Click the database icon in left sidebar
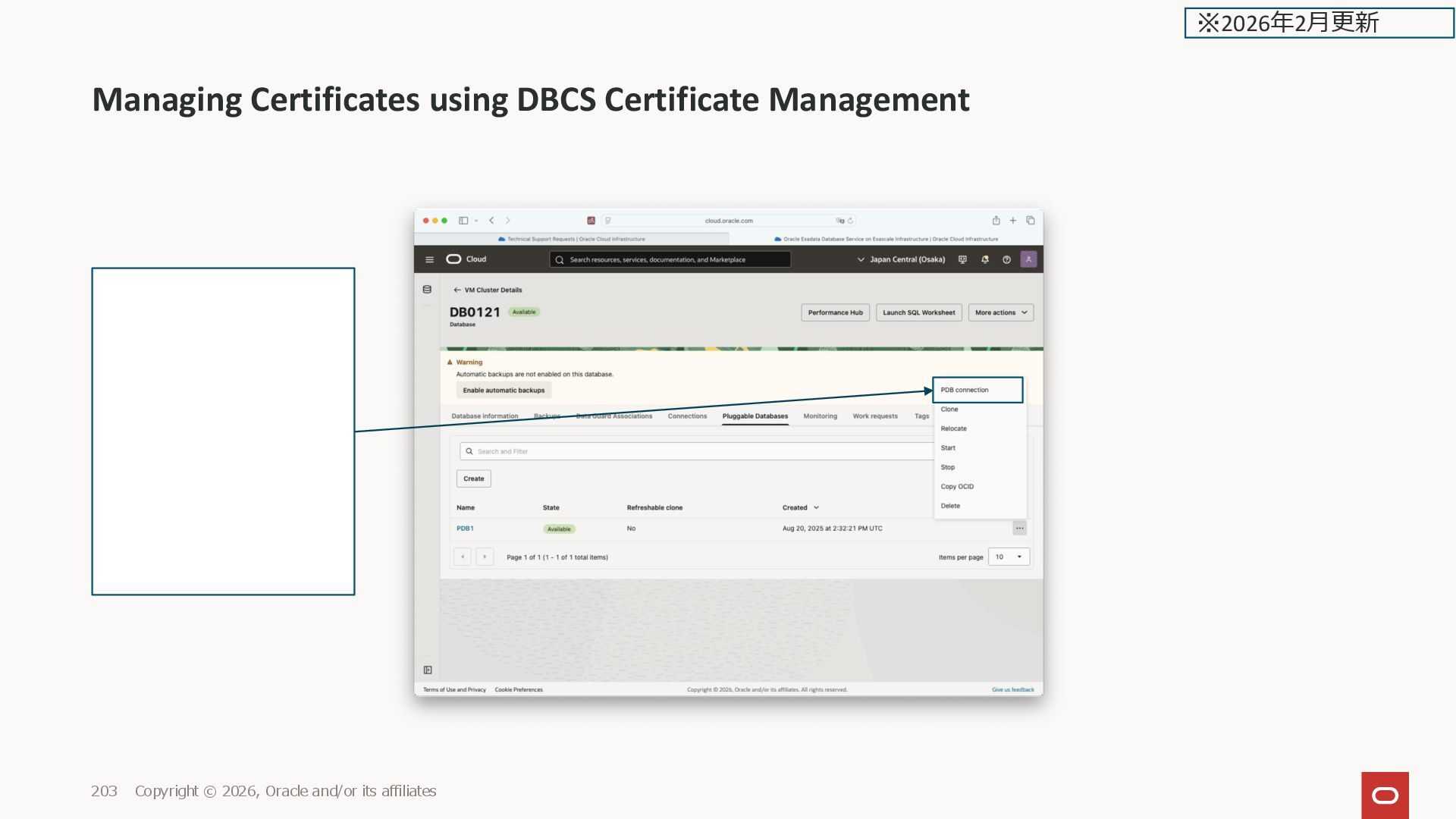 [x=427, y=290]
